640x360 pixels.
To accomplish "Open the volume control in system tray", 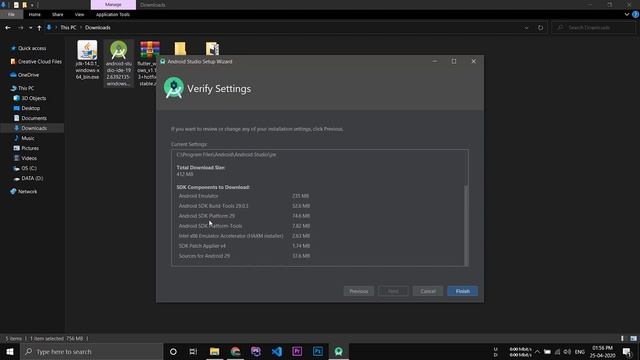I will pos(567,351).
